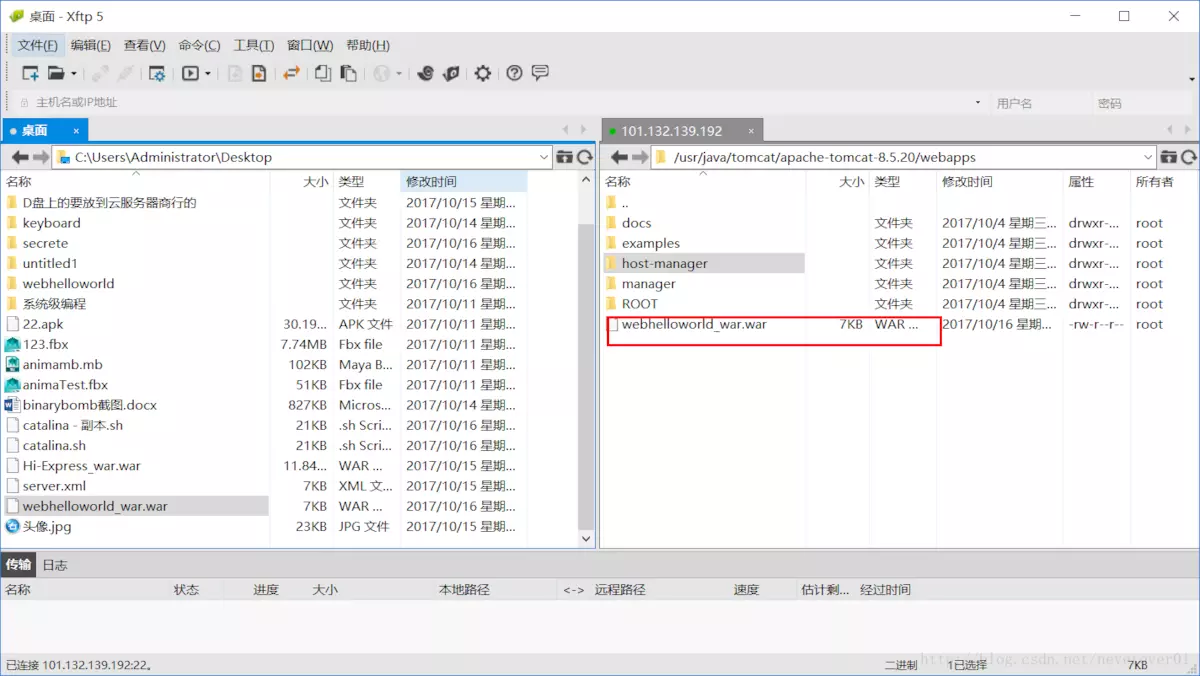This screenshot has width=1200, height=676.
Task: Open the 工具(T) menu
Action: click(253, 45)
